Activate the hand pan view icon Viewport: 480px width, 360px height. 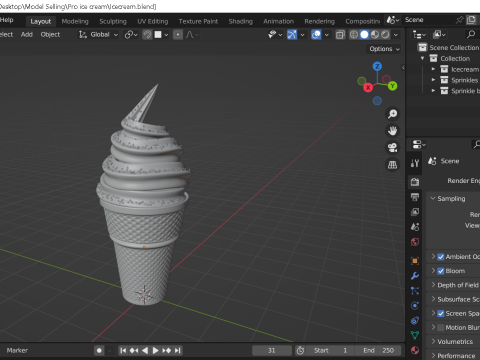[x=392, y=131]
